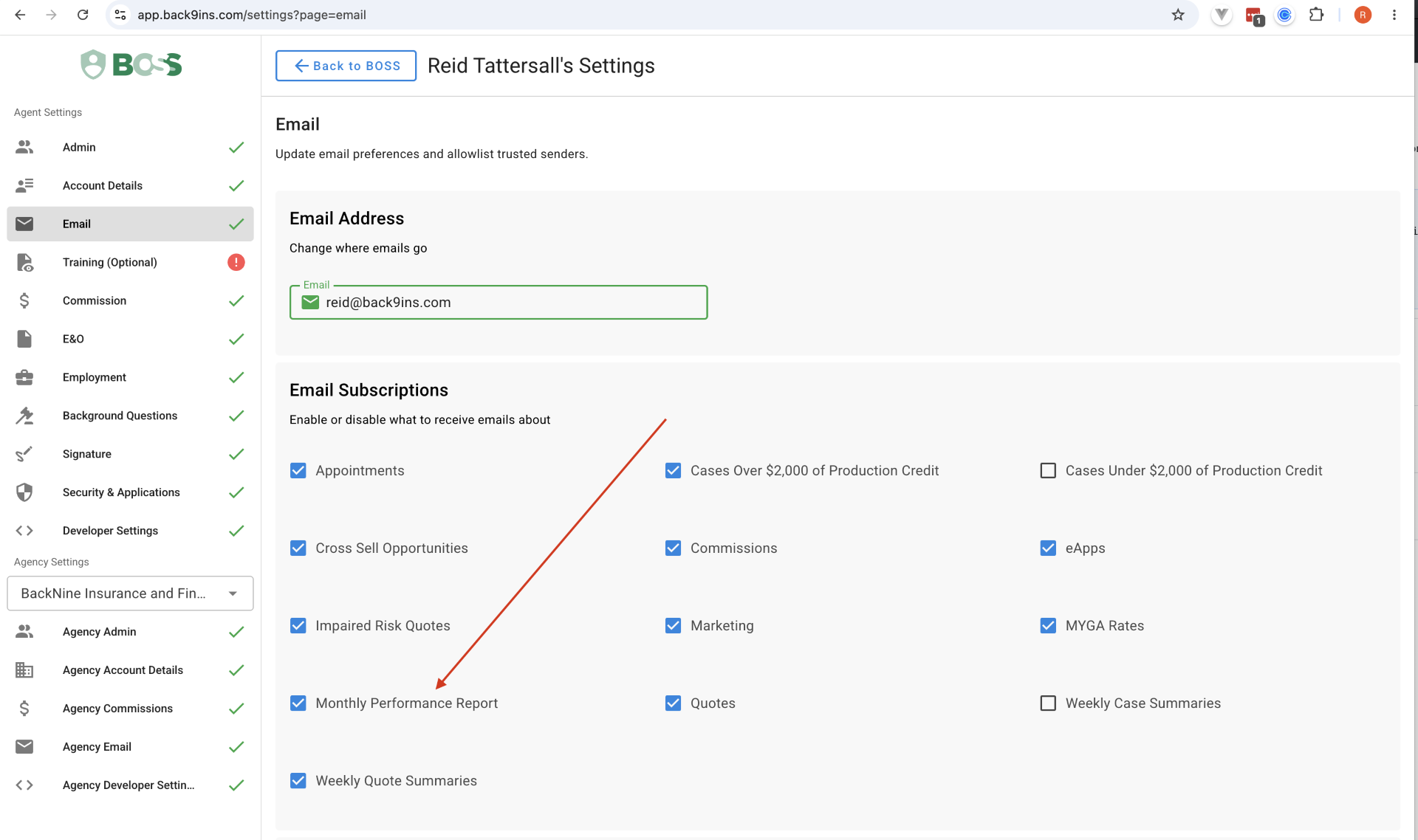This screenshot has height=840, width=1418.
Task: Go back in browser history
Action: [20, 15]
